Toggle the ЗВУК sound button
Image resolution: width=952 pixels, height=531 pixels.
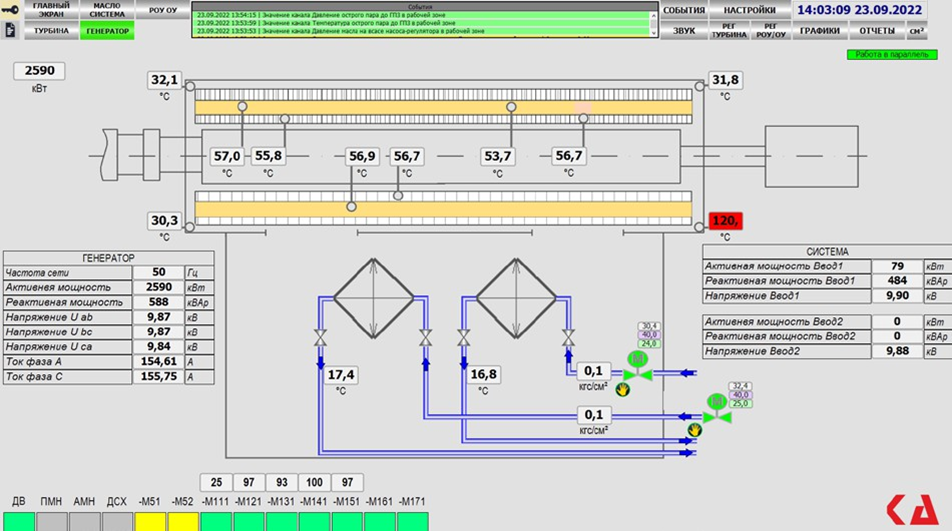click(x=684, y=30)
